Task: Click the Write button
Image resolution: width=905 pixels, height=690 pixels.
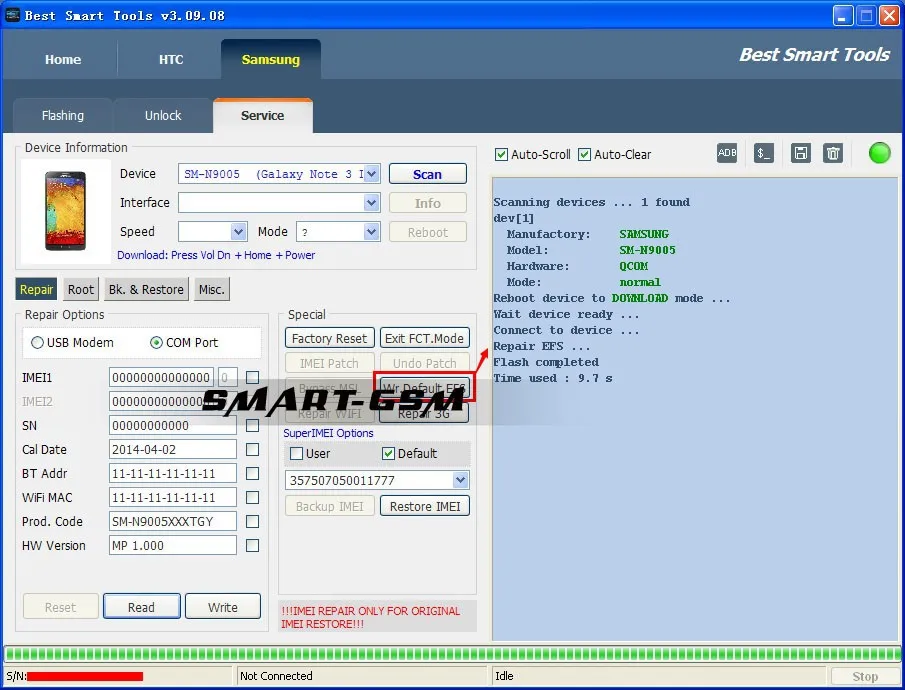Action: click(x=223, y=607)
